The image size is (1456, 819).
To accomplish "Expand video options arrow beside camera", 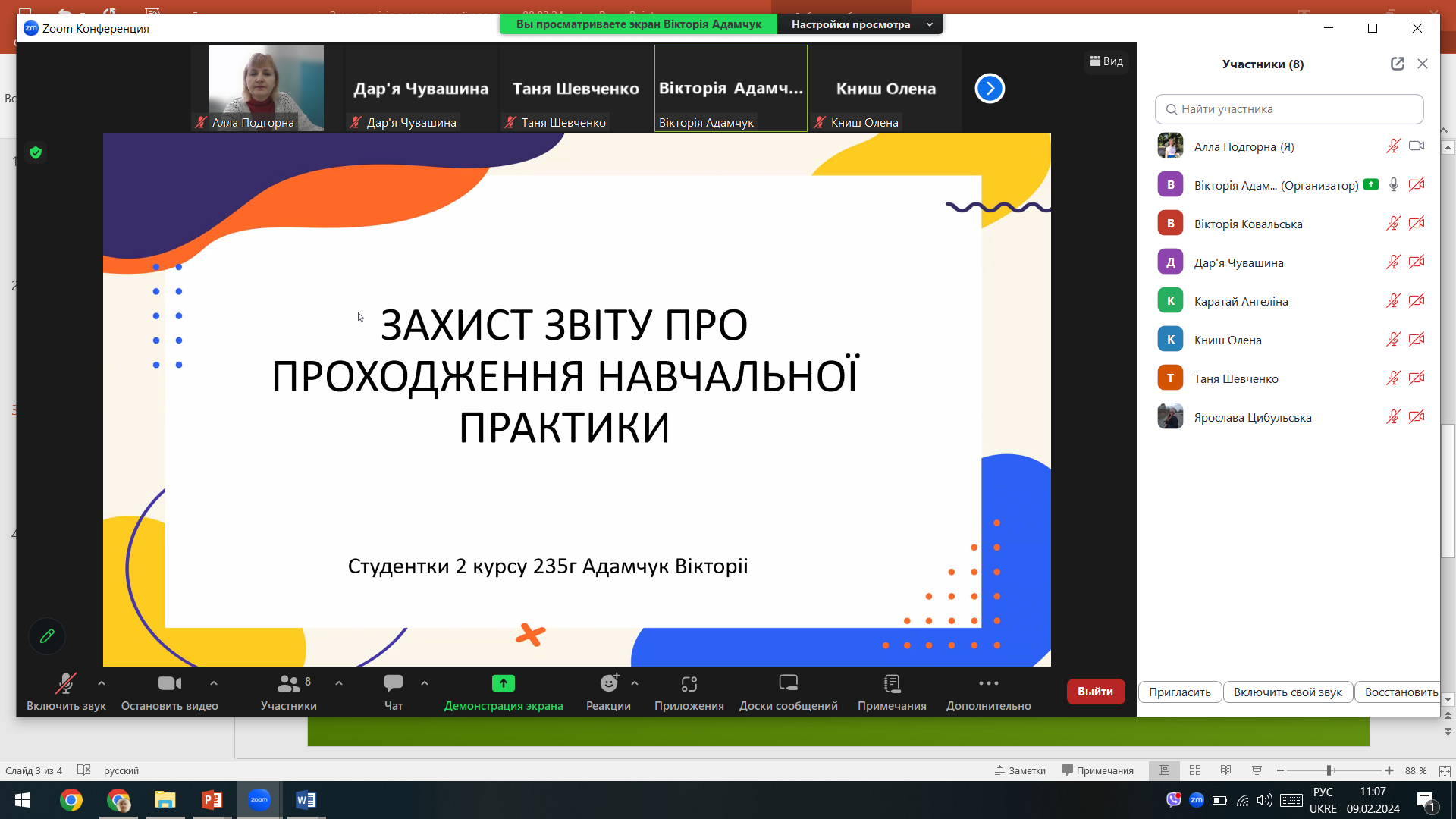I will (214, 683).
